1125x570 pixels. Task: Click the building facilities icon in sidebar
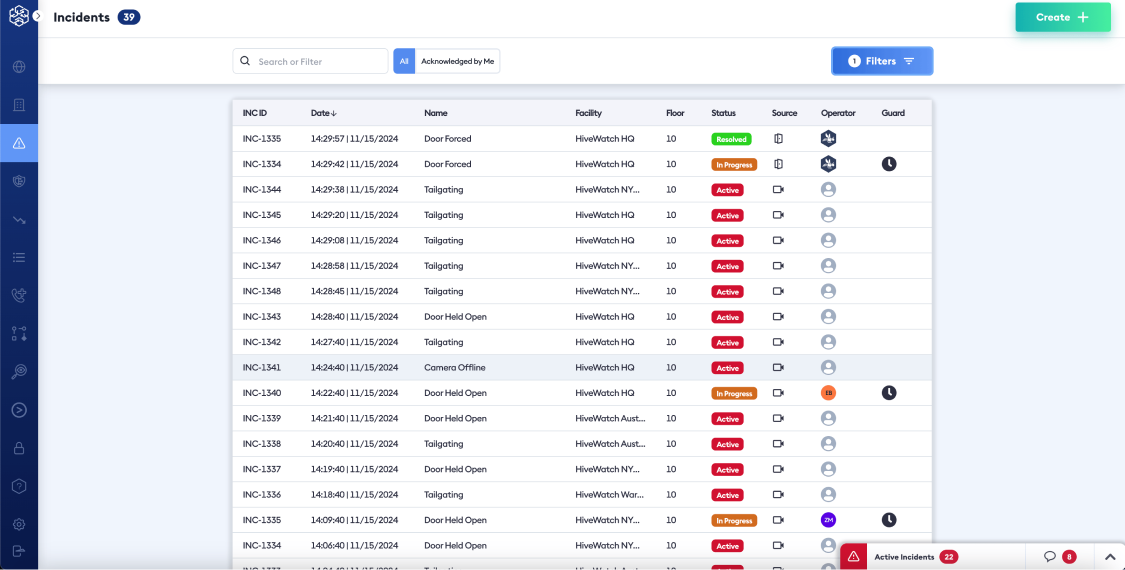(x=18, y=105)
